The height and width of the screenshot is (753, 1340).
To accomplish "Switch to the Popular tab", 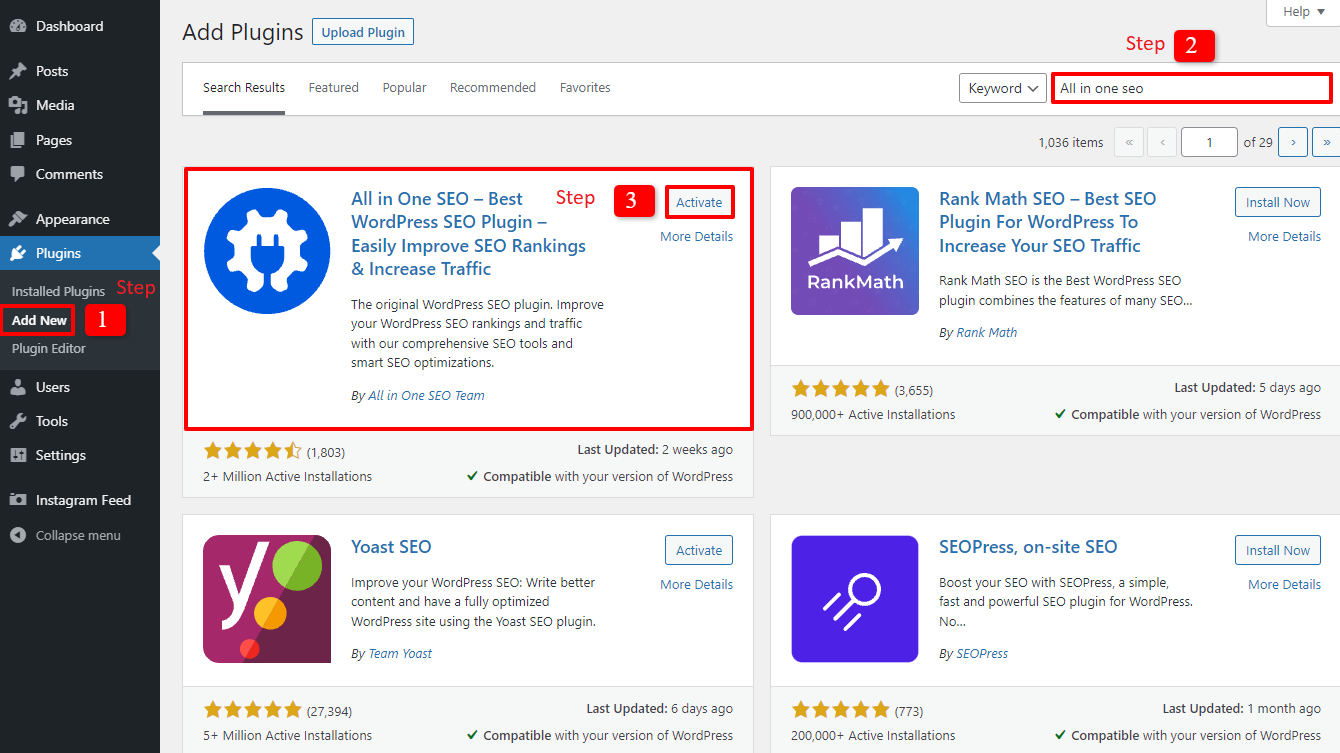I will coord(404,88).
